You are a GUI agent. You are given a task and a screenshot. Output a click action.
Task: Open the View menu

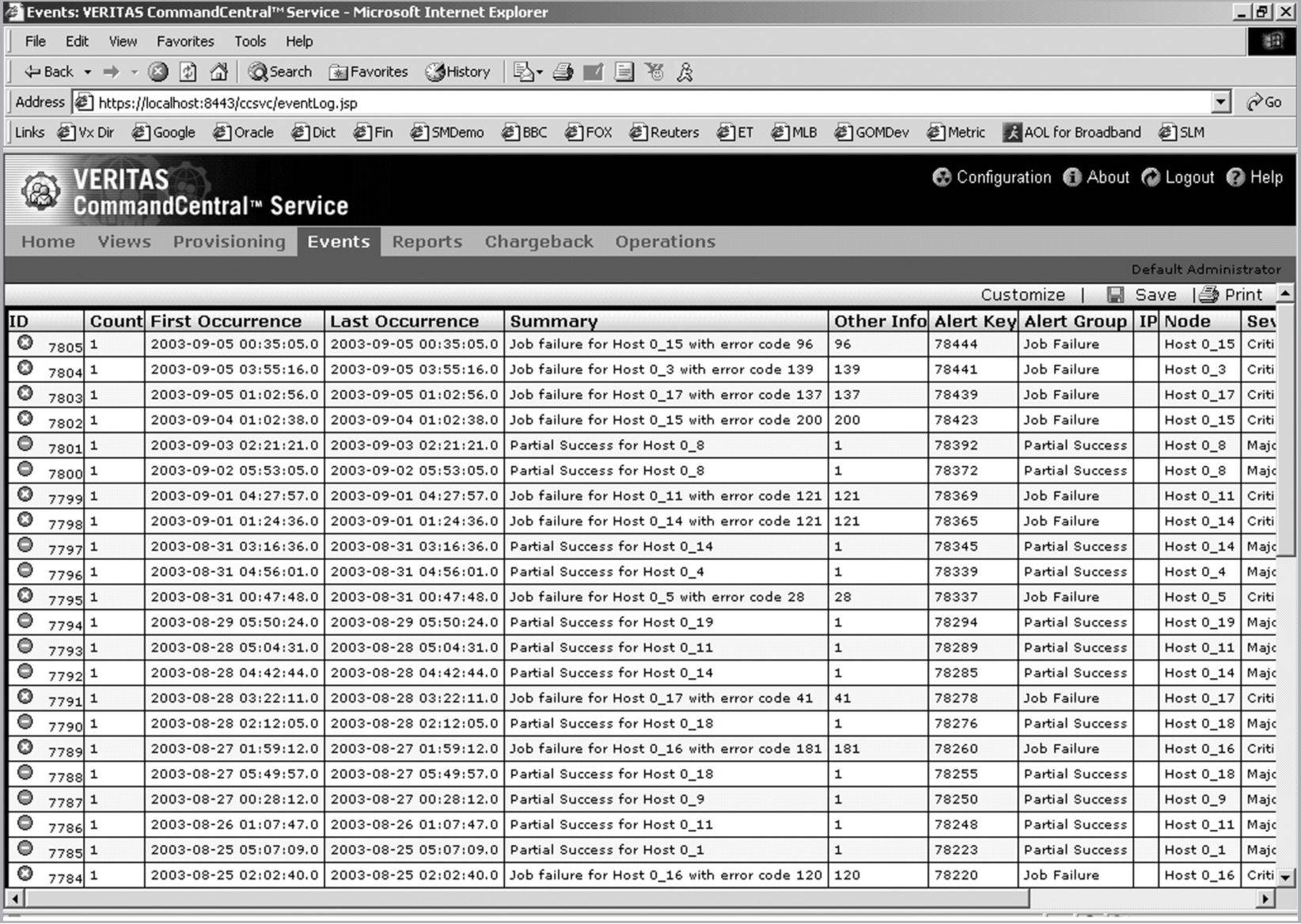pos(123,41)
